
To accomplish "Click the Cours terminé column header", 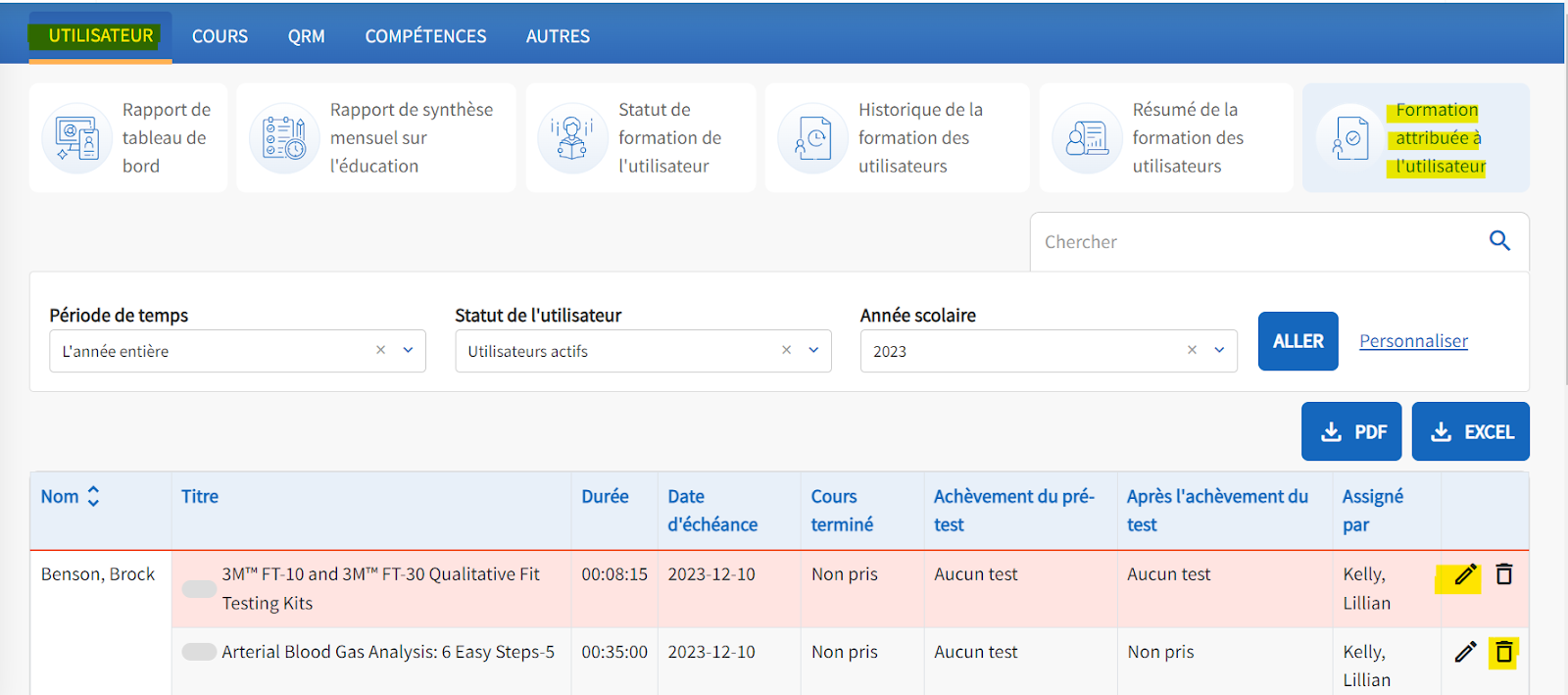I will (842, 511).
